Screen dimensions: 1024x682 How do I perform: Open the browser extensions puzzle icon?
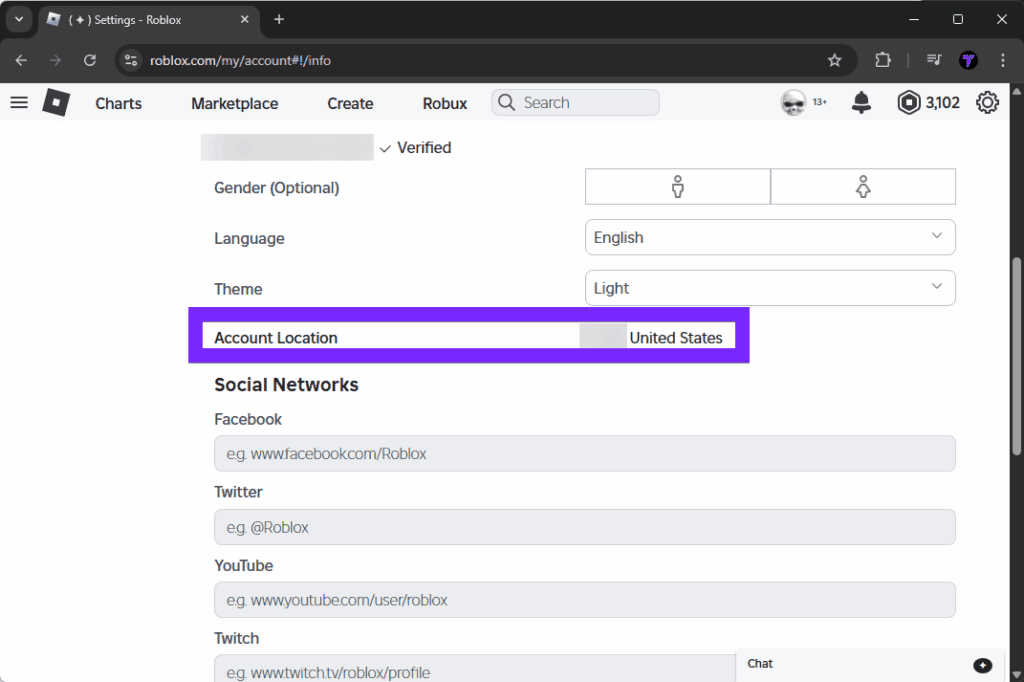click(x=882, y=60)
